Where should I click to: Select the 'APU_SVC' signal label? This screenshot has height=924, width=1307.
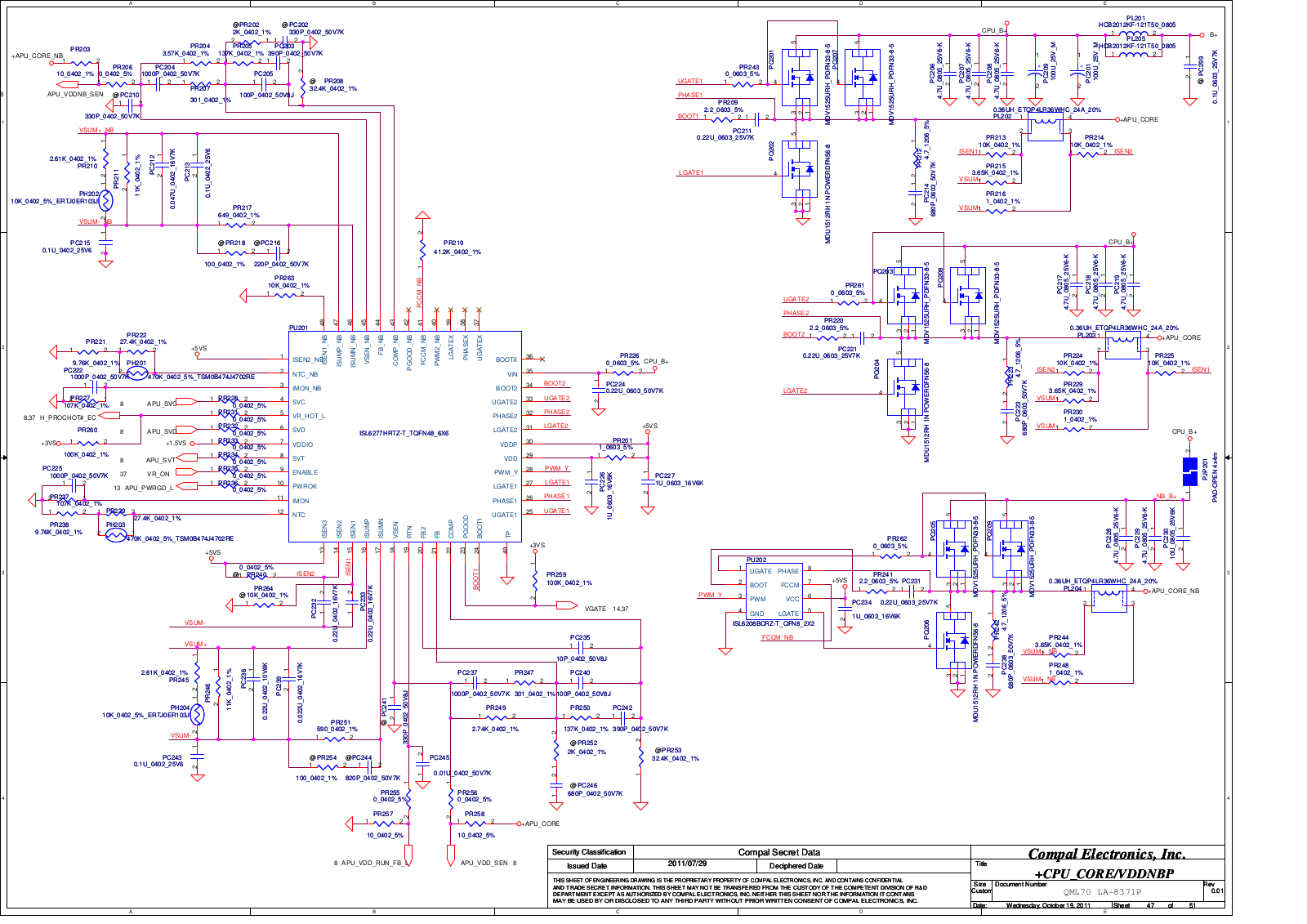(x=162, y=404)
